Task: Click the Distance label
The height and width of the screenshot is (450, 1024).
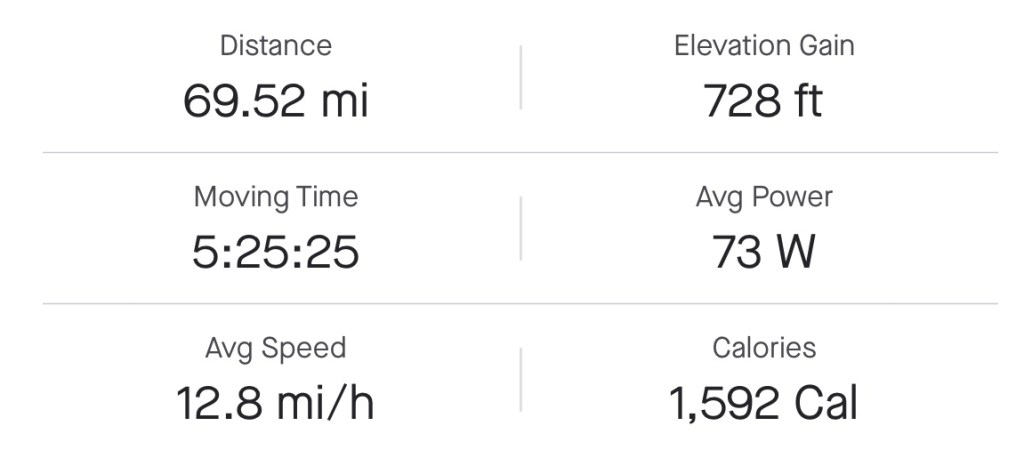Action: pyautogui.click(x=276, y=46)
